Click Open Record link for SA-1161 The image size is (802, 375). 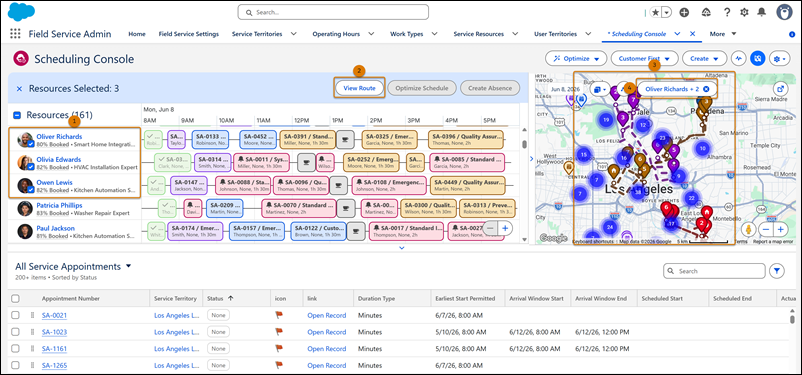pos(326,349)
